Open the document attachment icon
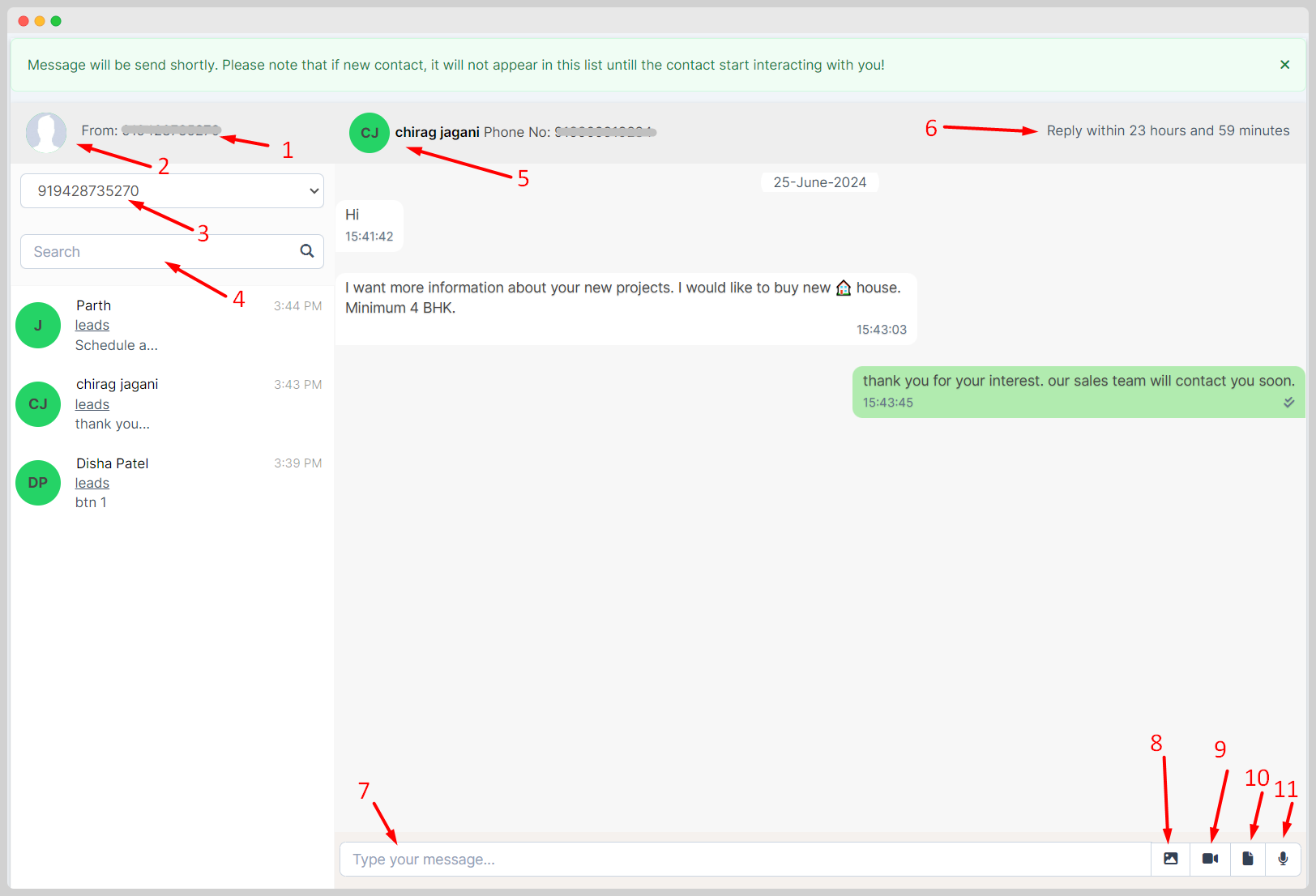This screenshot has width=1316, height=896. pyautogui.click(x=1248, y=859)
